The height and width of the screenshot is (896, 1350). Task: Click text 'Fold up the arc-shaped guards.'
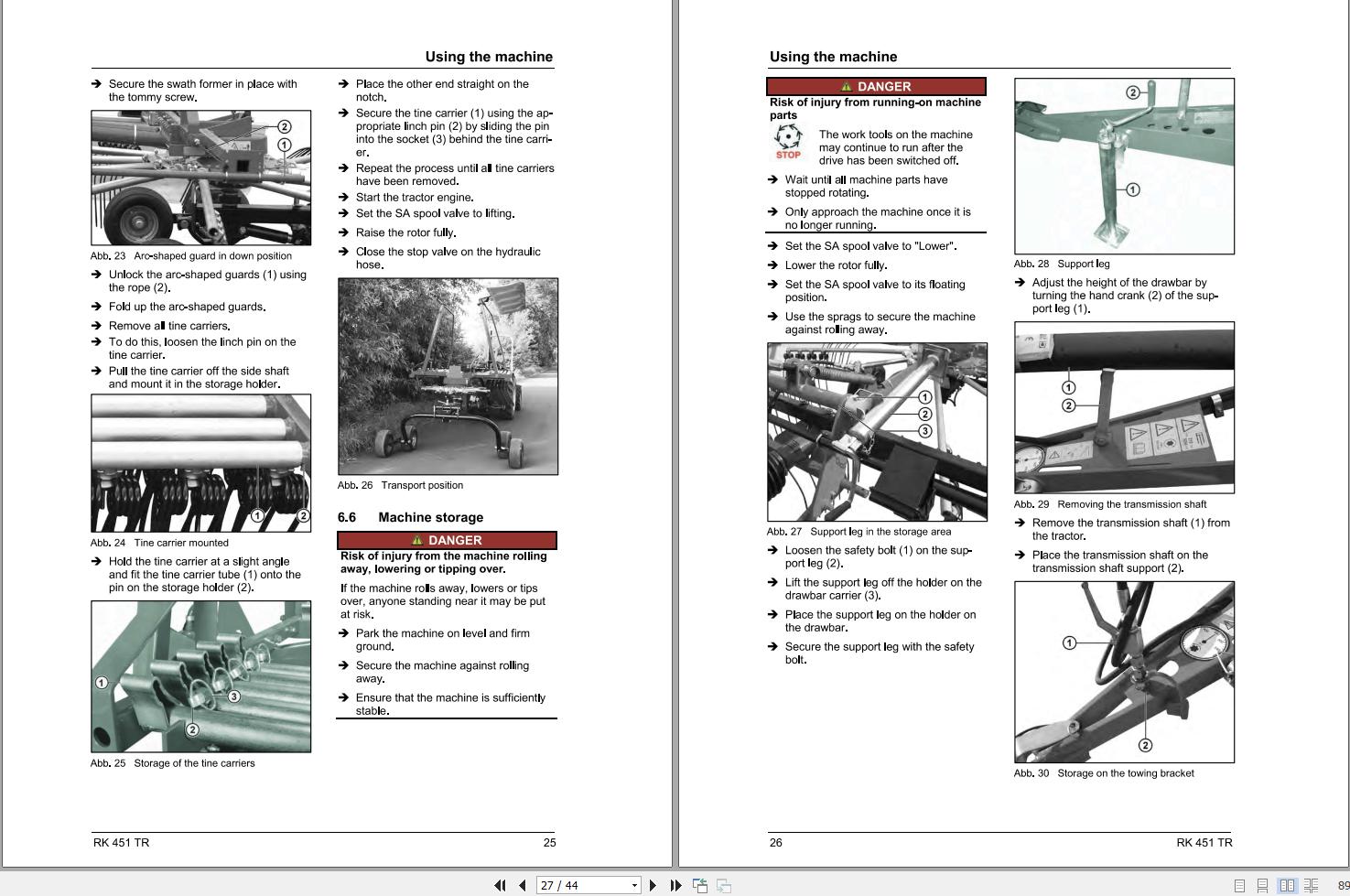coord(188,308)
